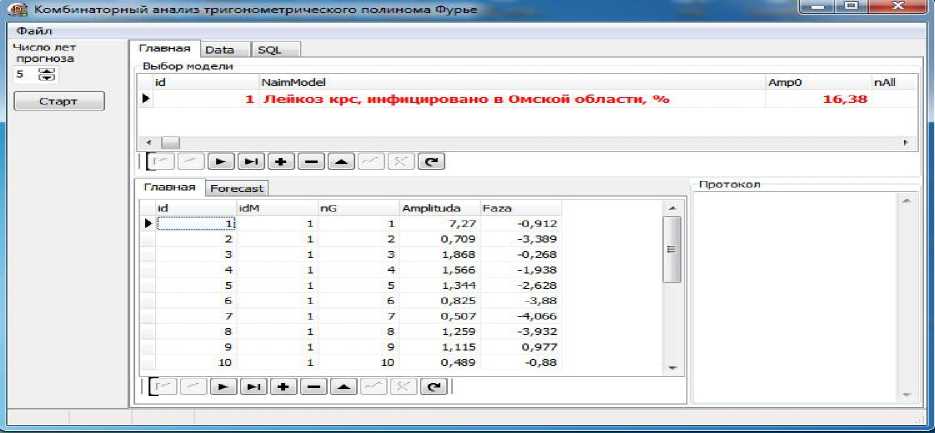
Task: Click next record in upper model navigator
Action: [220, 160]
